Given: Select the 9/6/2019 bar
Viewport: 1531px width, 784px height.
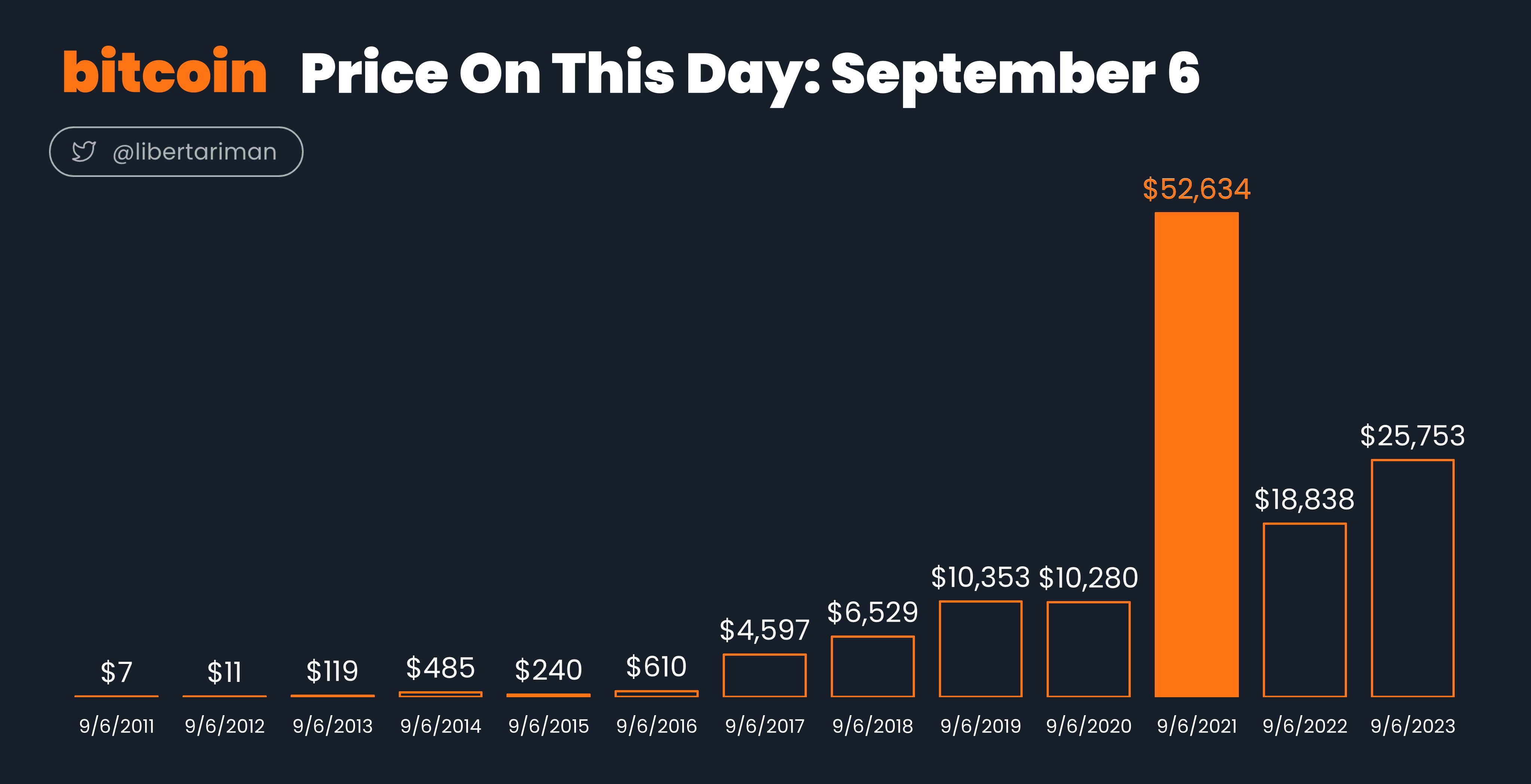Looking at the screenshot, I should (981, 649).
